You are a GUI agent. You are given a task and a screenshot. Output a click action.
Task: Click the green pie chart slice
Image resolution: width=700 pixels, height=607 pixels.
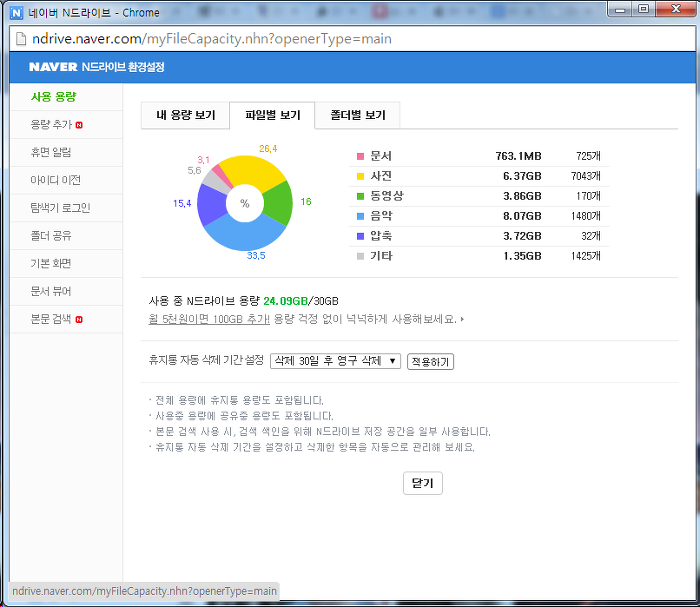279,203
